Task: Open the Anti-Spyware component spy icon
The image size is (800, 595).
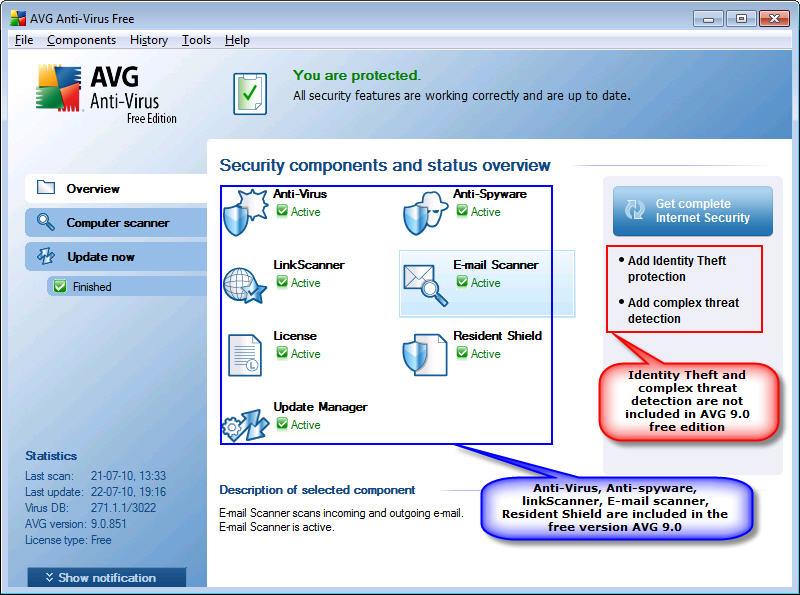Action: tap(425, 213)
